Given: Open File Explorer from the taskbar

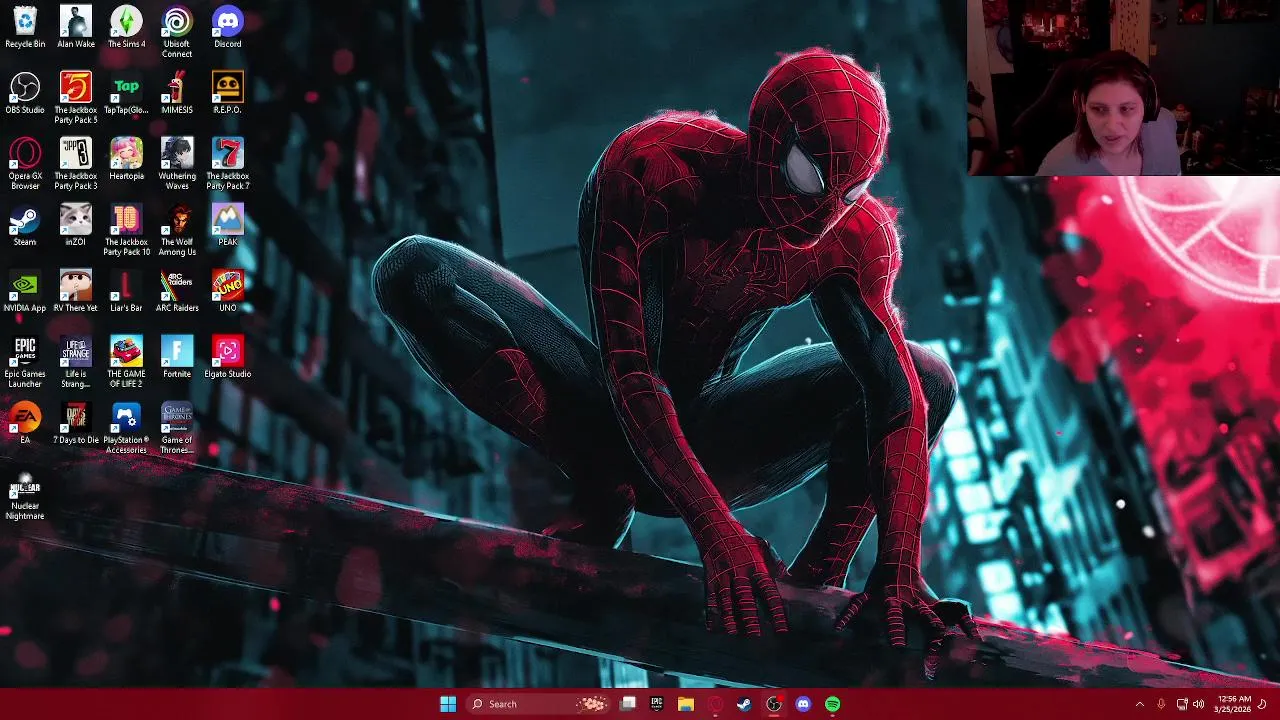Looking at the screenshot, I should 686,704.
